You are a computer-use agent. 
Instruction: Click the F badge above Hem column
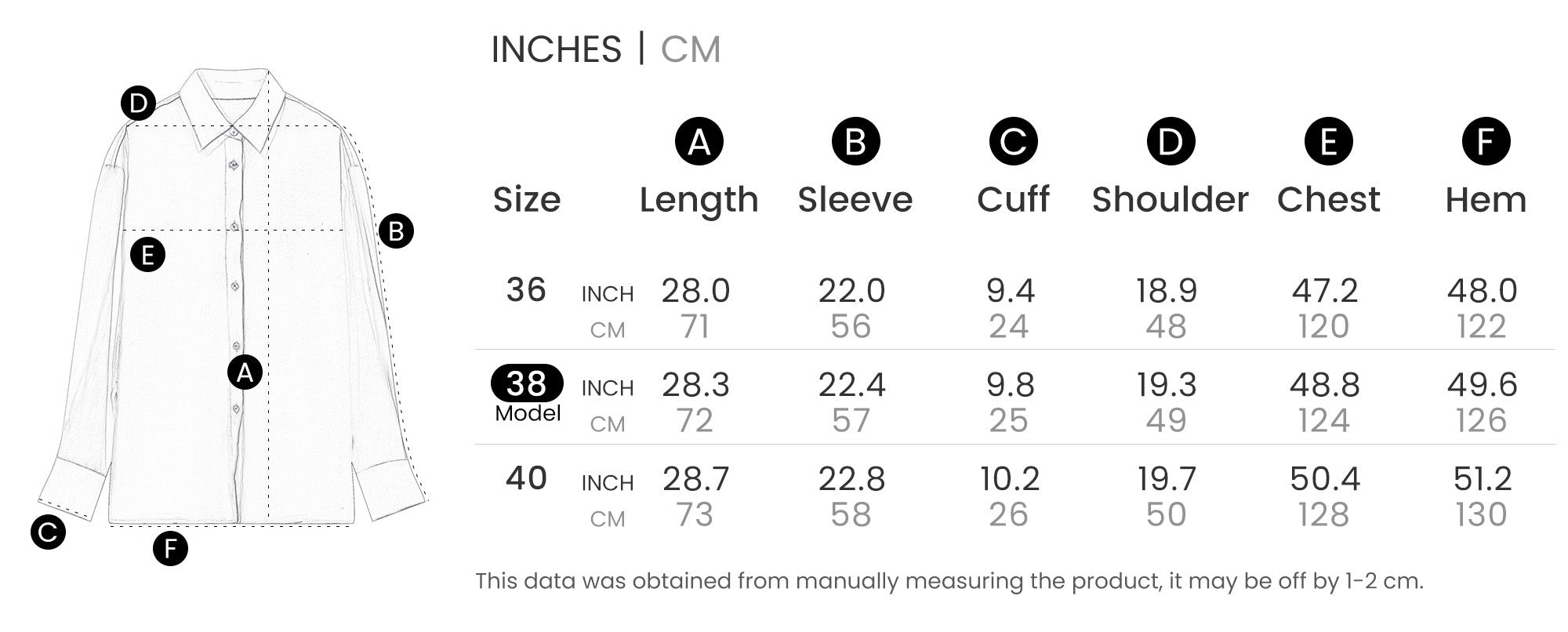(x=1486, y=142)
